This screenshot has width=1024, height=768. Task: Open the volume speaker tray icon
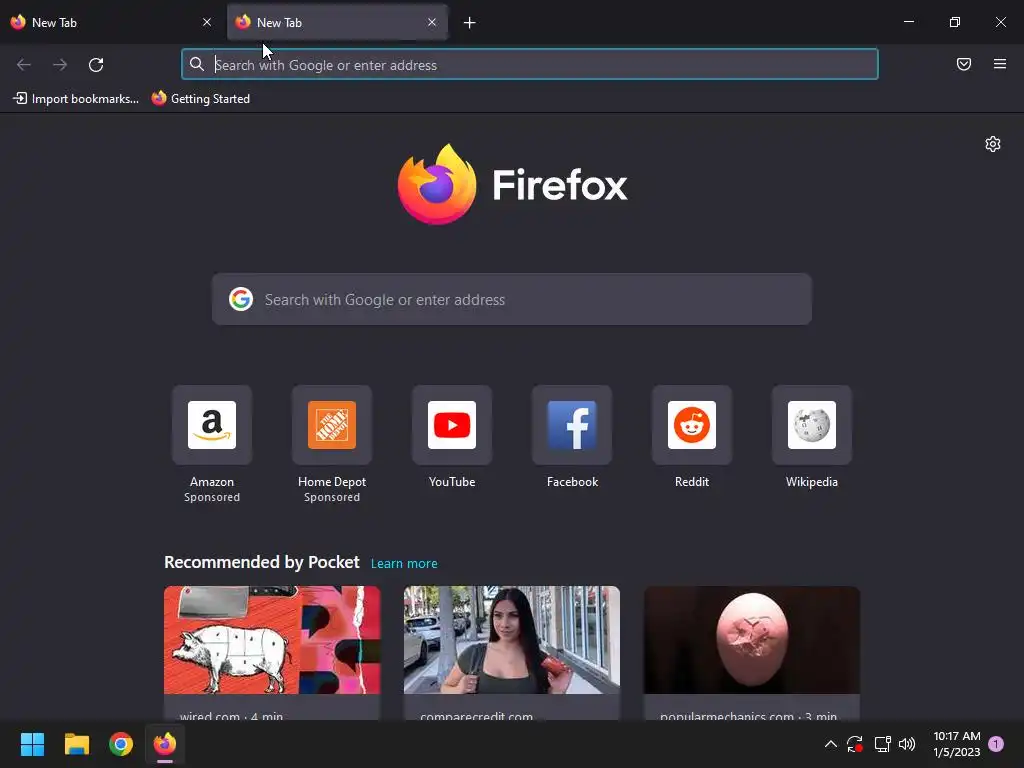[907, 744]
